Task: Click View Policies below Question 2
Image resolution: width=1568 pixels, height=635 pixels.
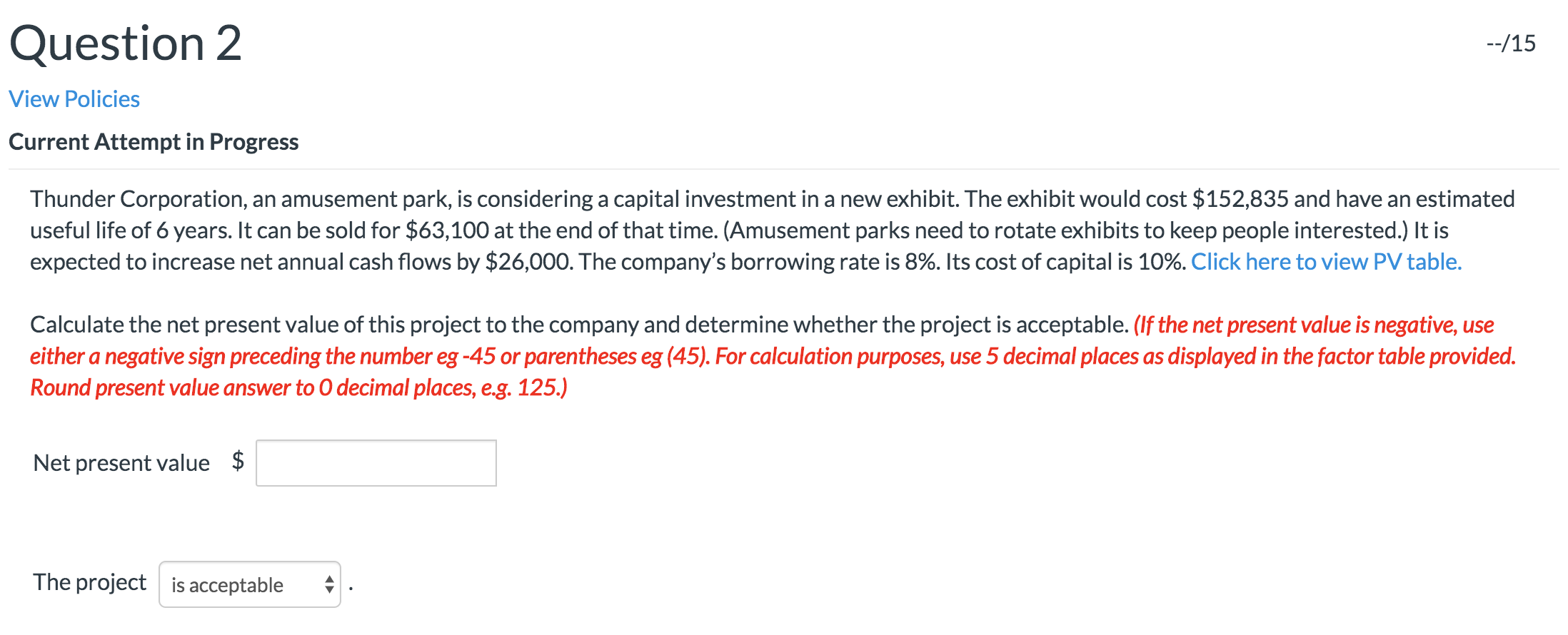Action: [x=74, y=98]
